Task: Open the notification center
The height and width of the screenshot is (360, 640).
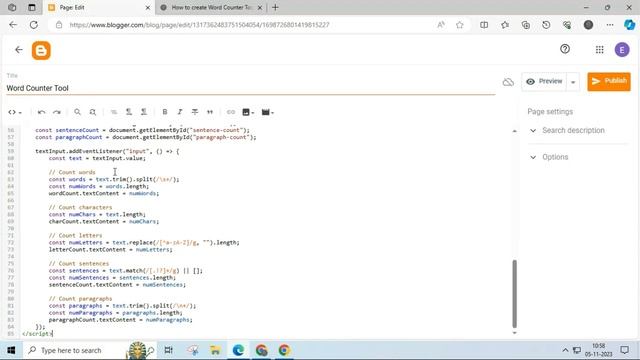Action: point(624,350)
